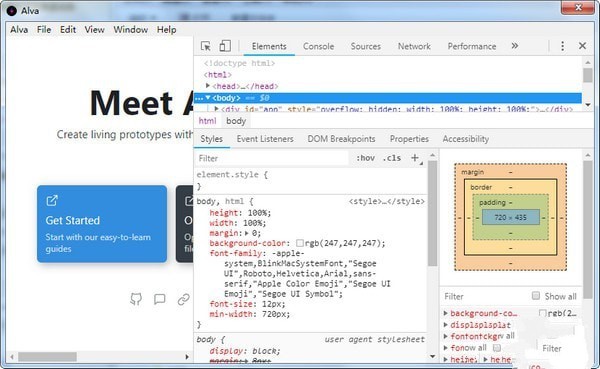Toggle the device toolbar icon
The width and height of the screenshot is (600, 369).
tap(225, 46)
